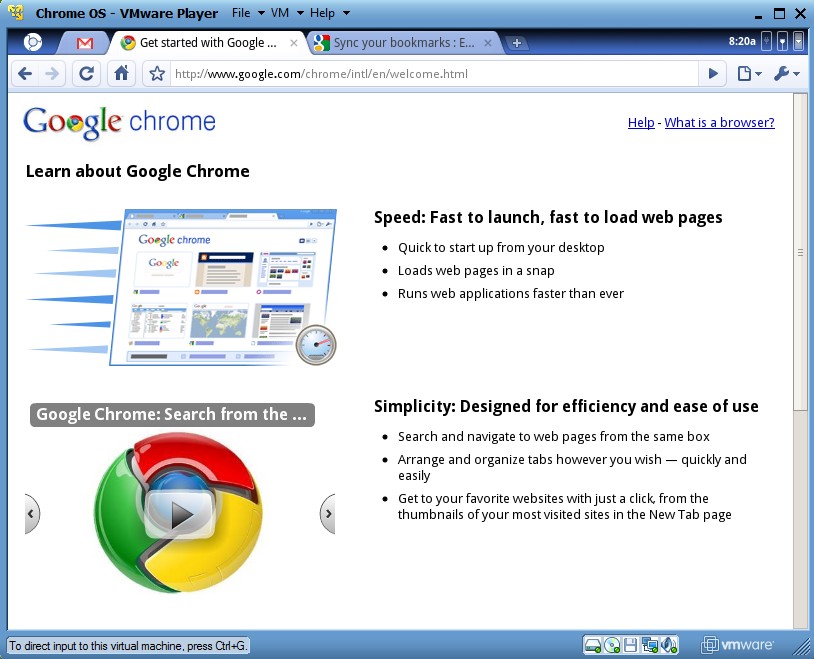Go back using the back arrow
Viewport: 814px width, 659px height.
coord(24,73)
